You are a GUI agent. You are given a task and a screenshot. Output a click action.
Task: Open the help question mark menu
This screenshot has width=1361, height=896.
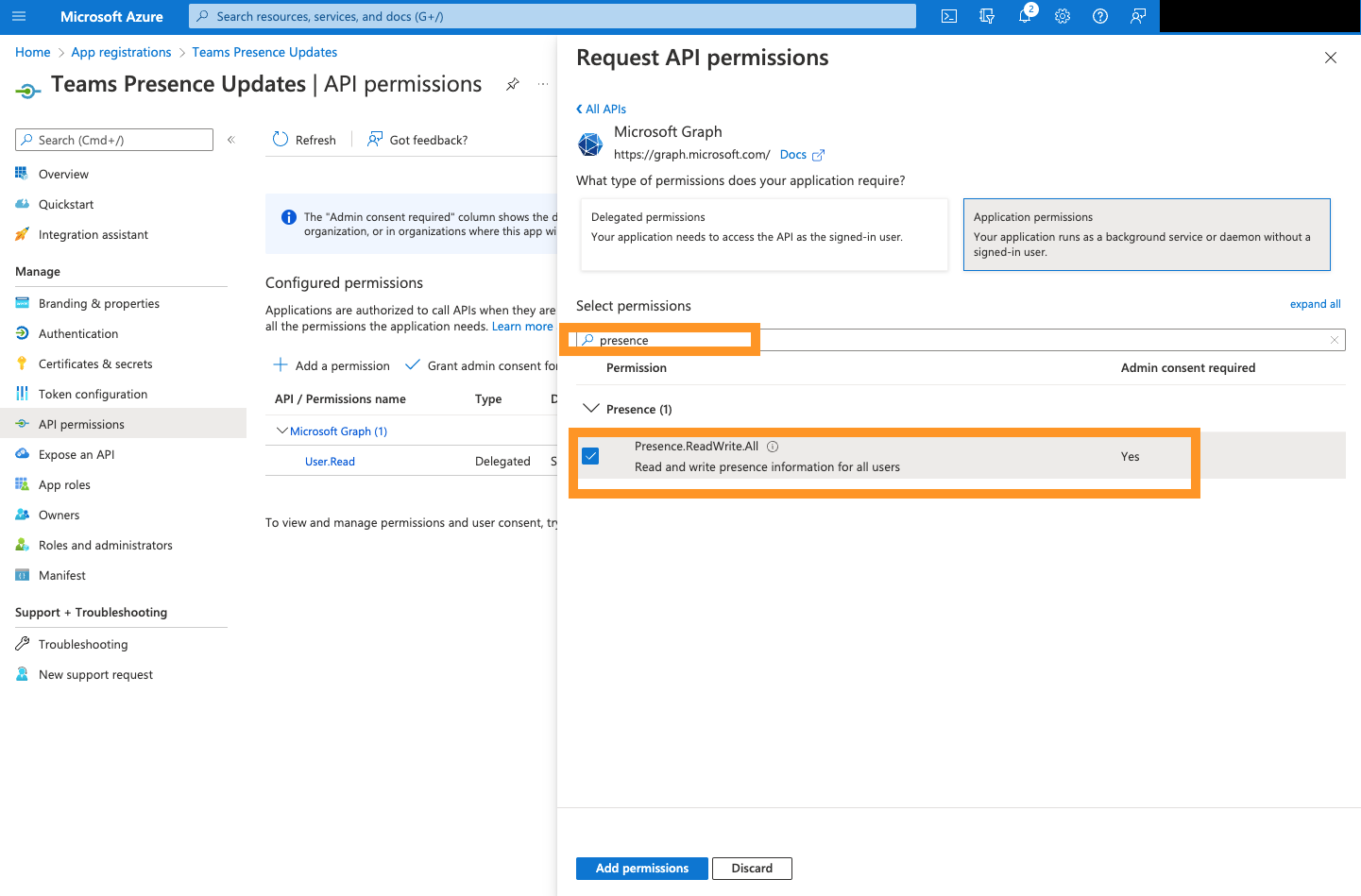[1099, 16]
